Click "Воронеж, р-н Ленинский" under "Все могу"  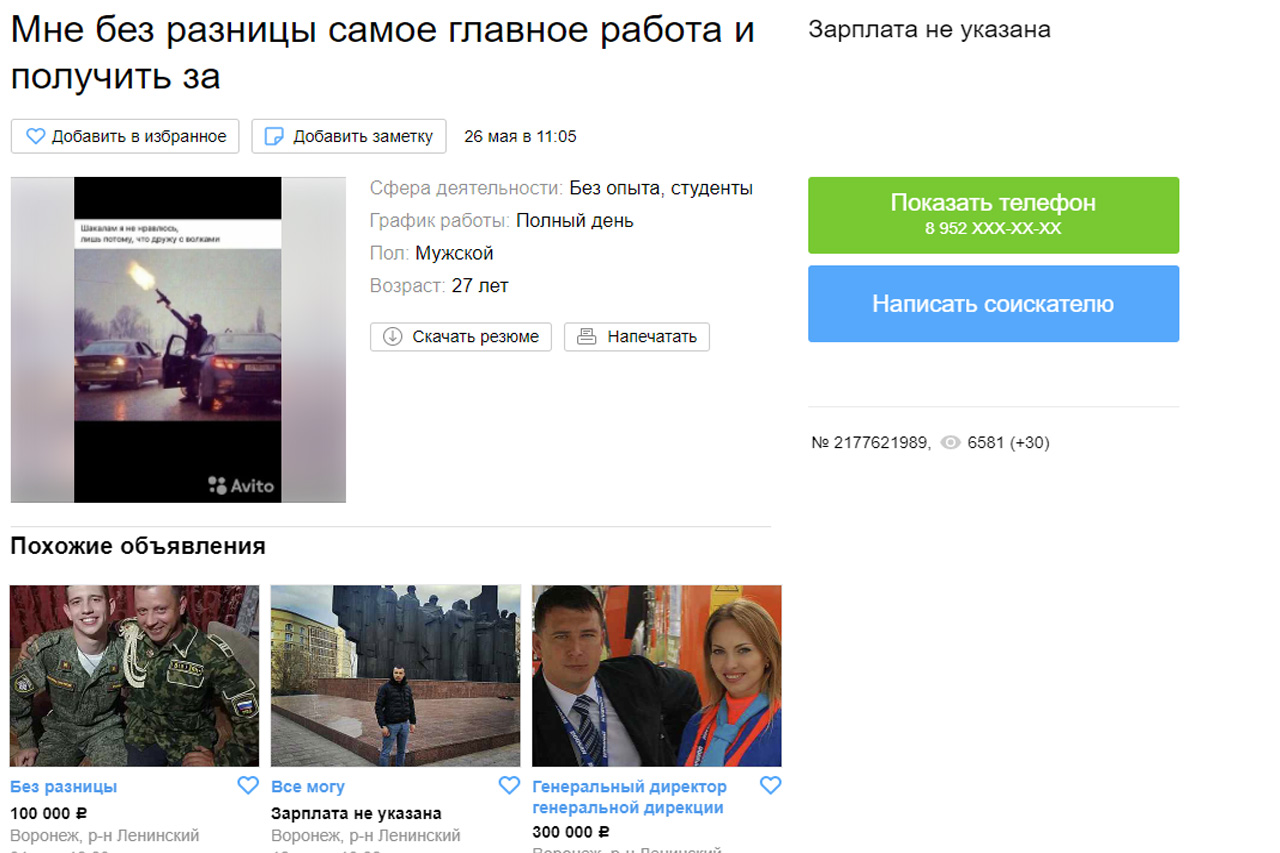[366, 835]
